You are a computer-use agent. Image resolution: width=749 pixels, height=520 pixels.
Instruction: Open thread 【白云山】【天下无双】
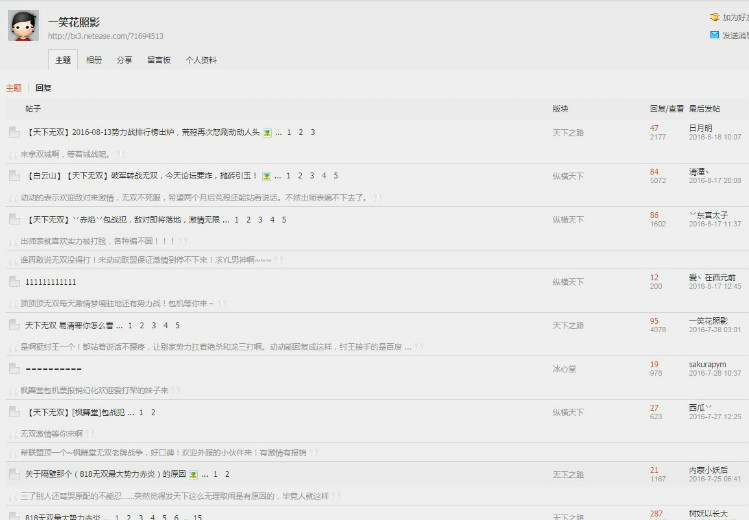pyautogui.click(x=142, y=176)
